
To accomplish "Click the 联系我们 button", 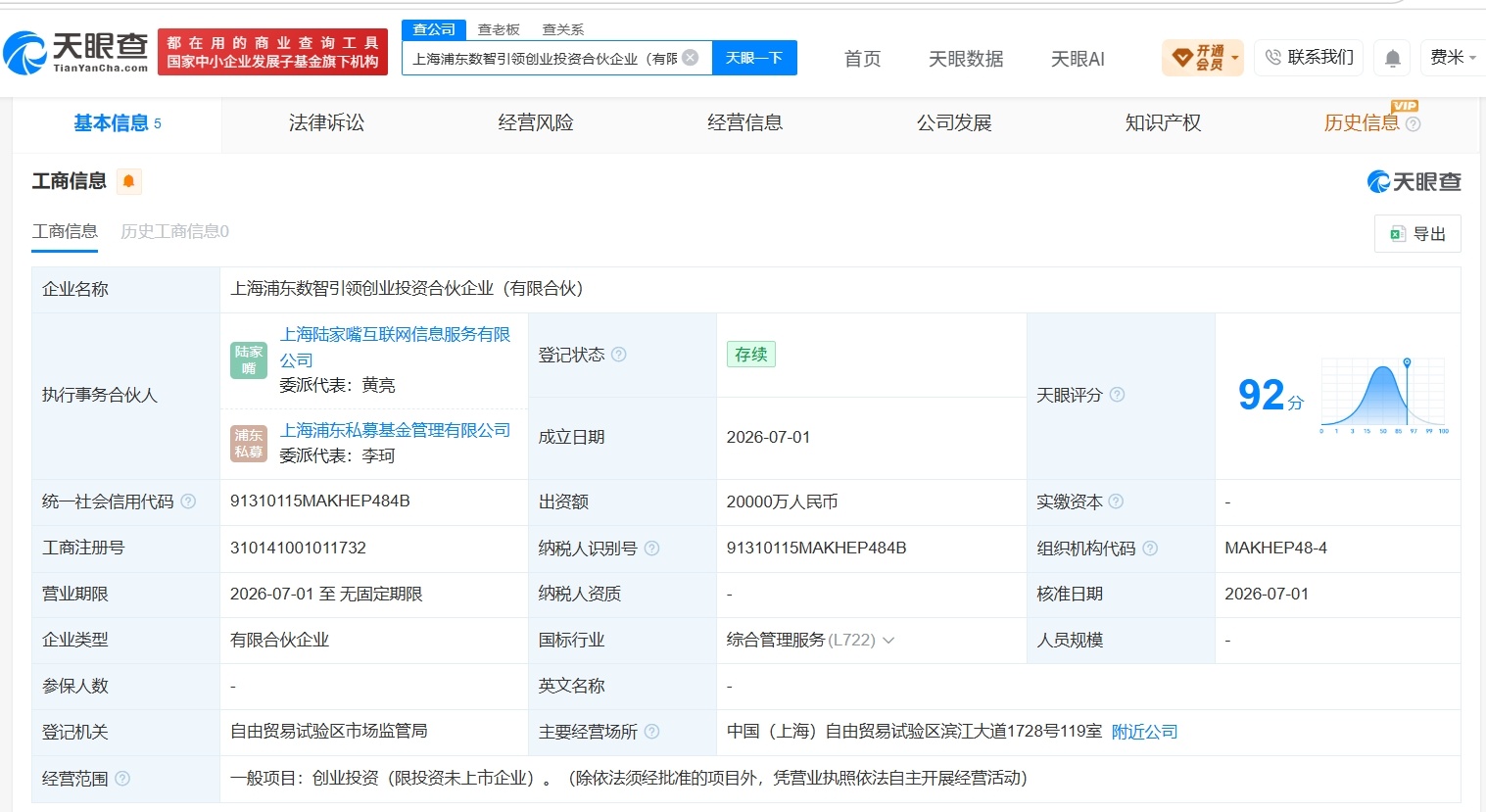I will click(1309, 58).
